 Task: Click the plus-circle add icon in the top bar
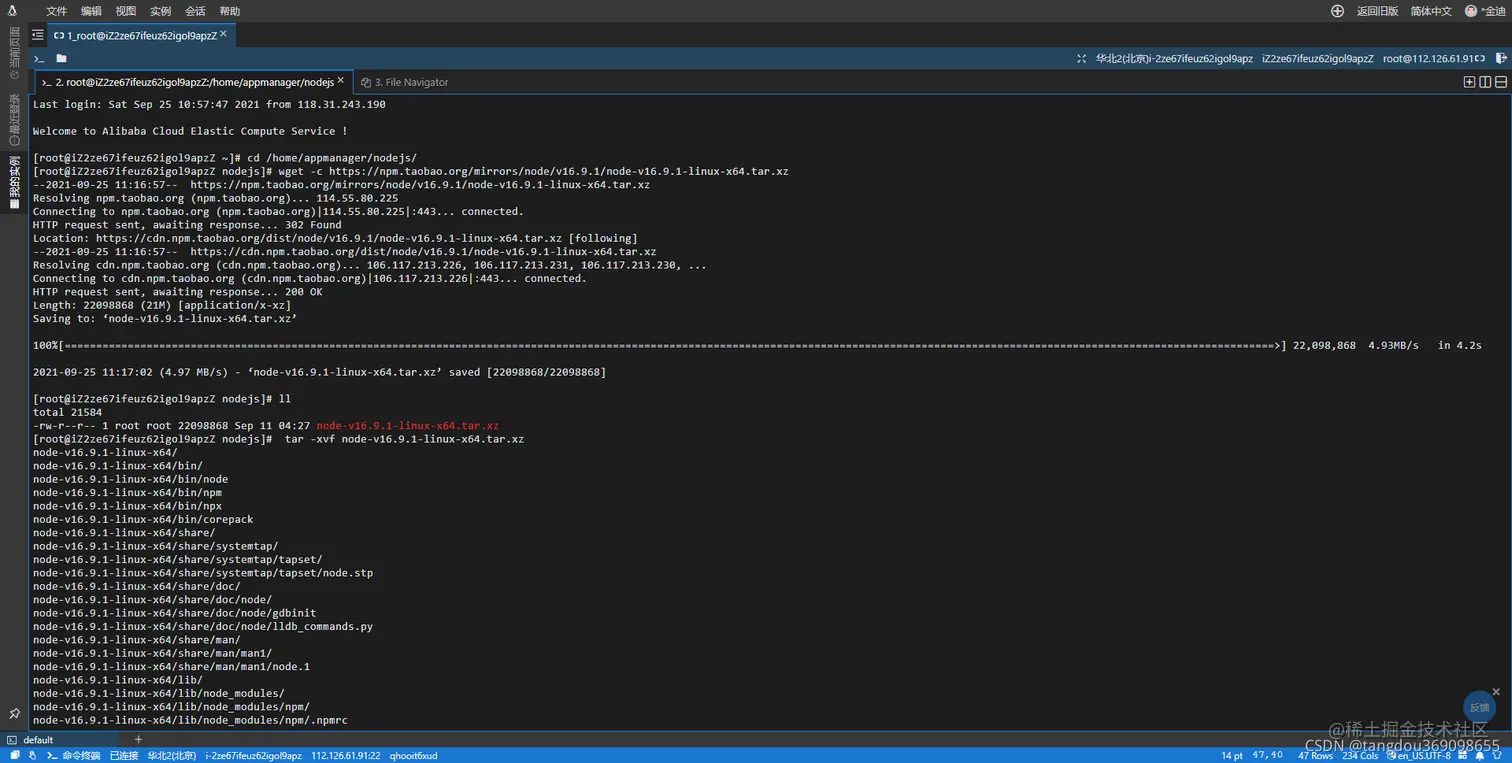[1337, 11]
